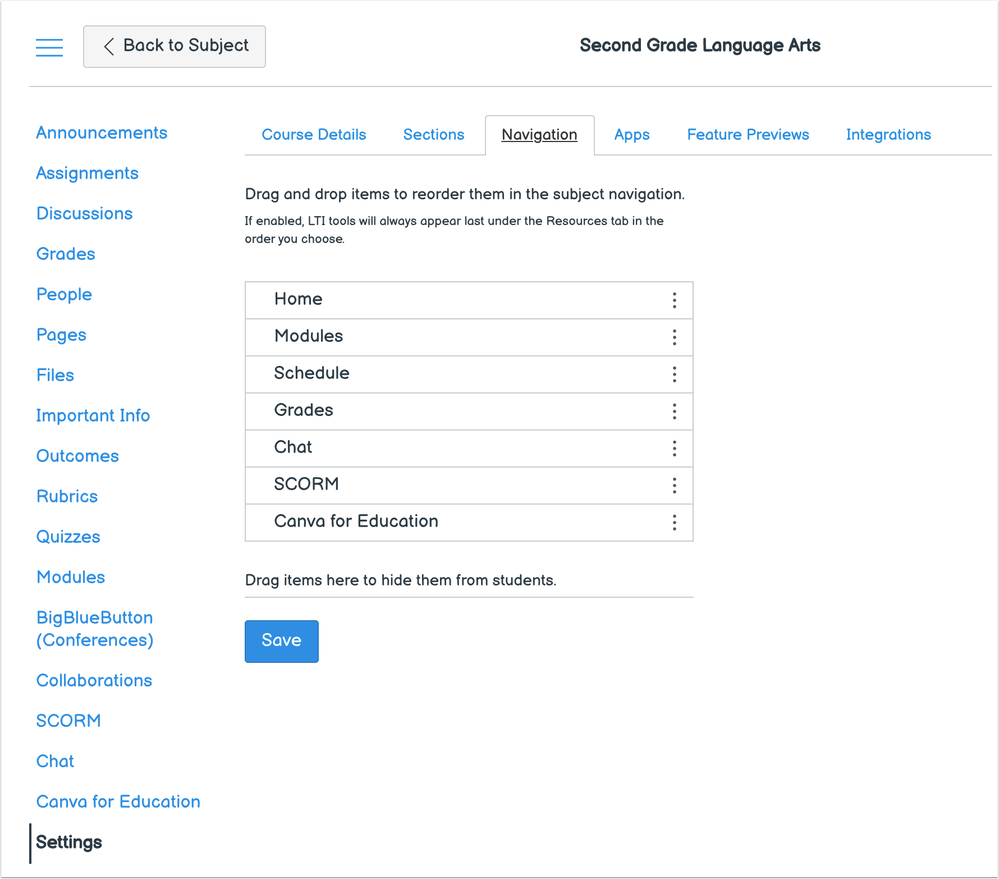
Task: Go to Discussions sidebar link
Action: [x=85, y=213]
